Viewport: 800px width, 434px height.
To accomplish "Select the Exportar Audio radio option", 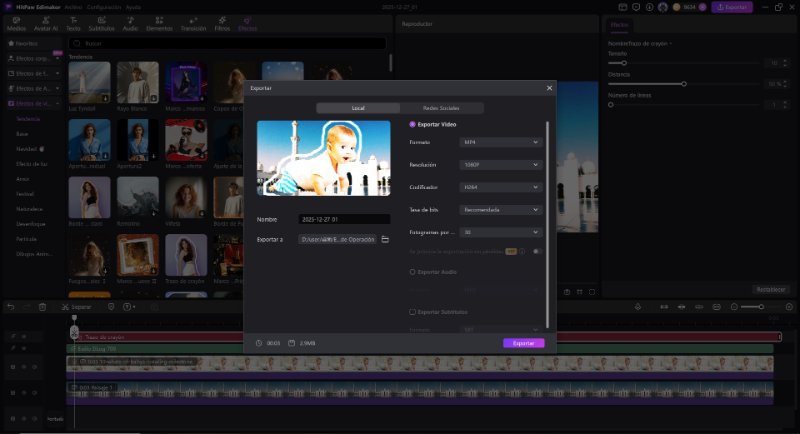I will click(x=412, y=271).
